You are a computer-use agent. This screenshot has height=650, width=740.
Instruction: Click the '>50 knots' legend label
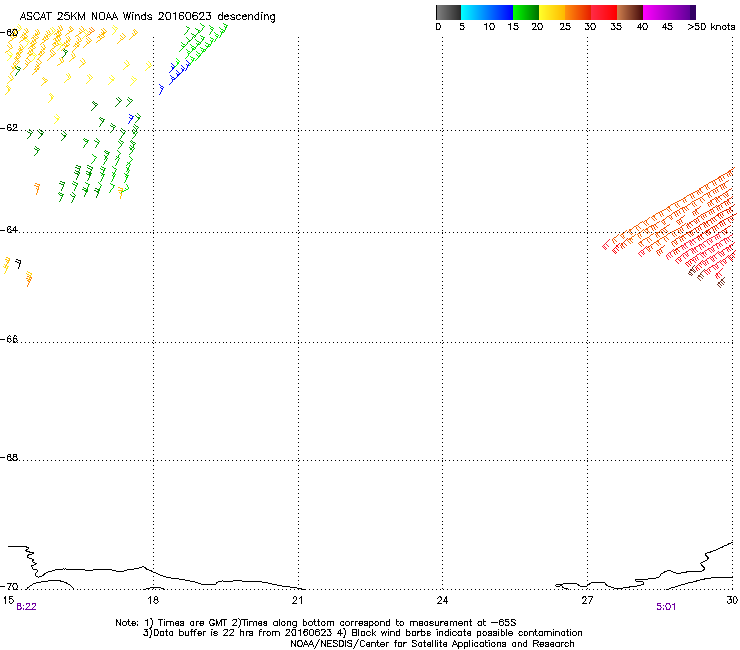point(711,27)
